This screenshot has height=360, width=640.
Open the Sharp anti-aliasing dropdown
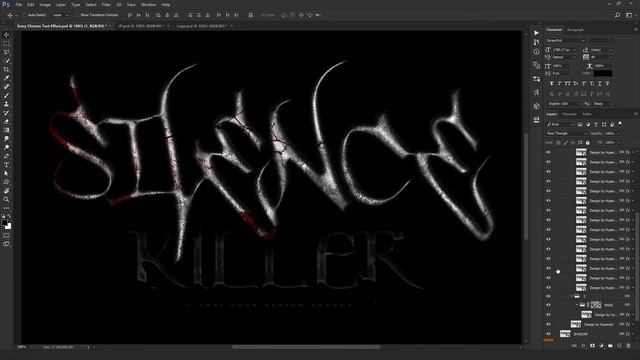coord(602,104)
